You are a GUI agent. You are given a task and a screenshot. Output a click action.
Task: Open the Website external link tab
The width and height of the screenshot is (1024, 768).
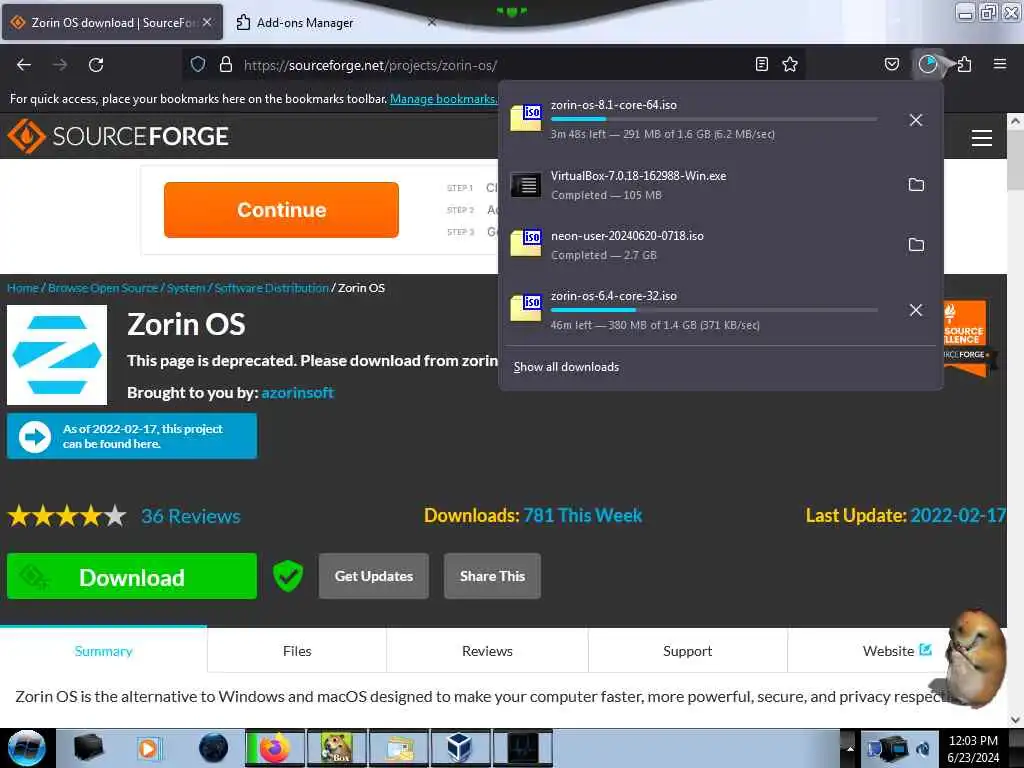897,651
